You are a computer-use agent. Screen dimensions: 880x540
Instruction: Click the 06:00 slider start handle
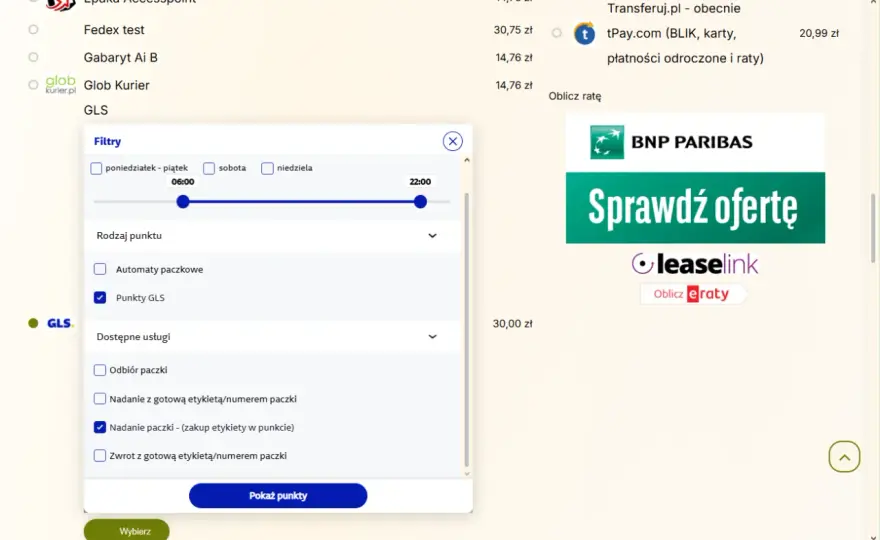click(x=183, y=202)
